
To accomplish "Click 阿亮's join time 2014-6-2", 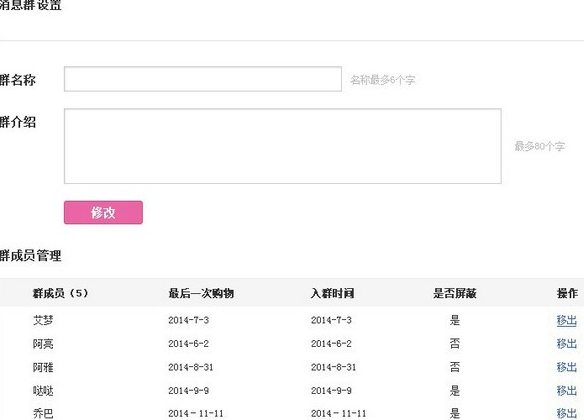I will pyautogui.click(x=331, y=343).
